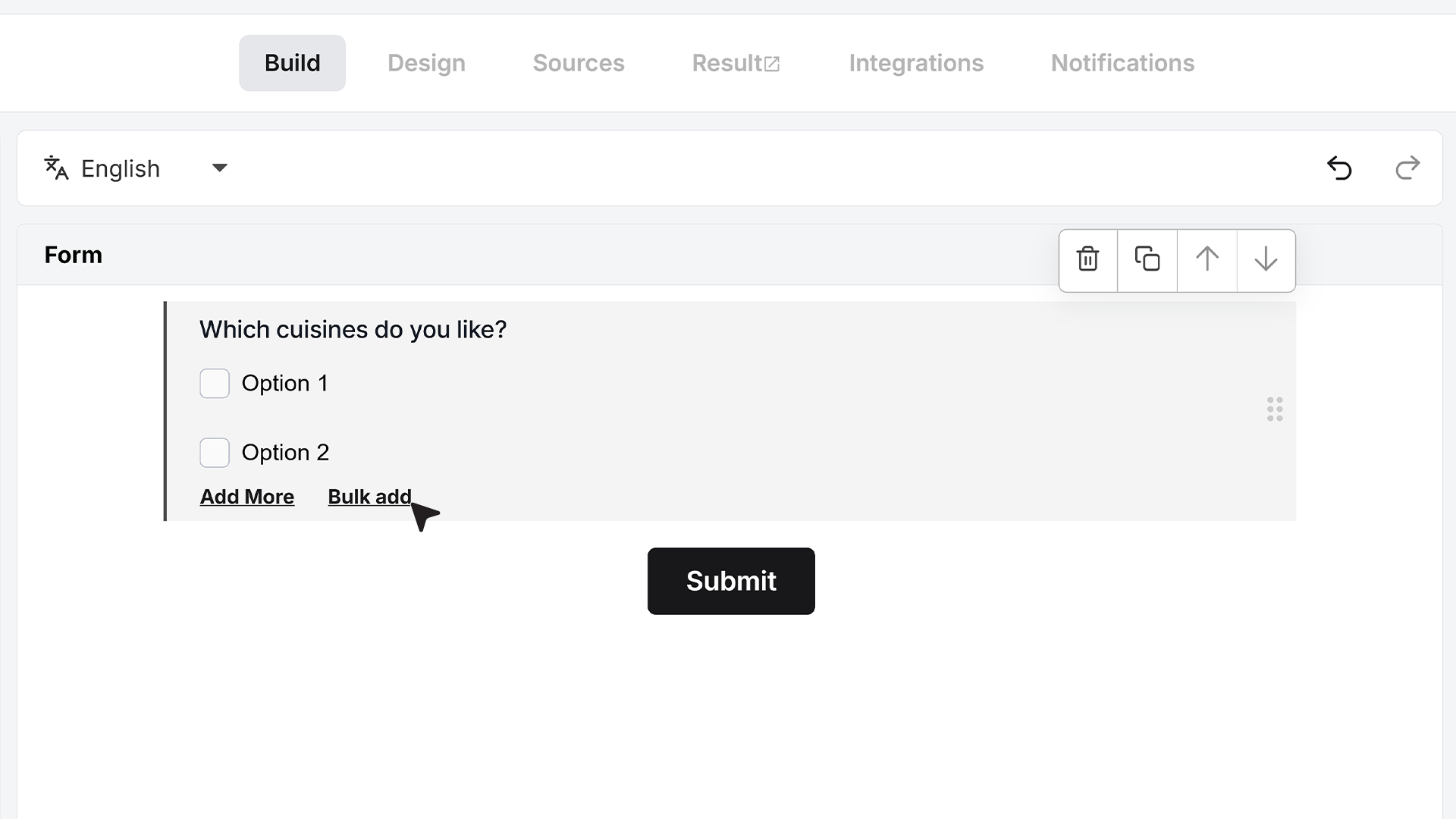The height and width of the screenshot is (819, 1456).
Task: Check the Option 2 checkbox
Action: [x=215, y=453]
